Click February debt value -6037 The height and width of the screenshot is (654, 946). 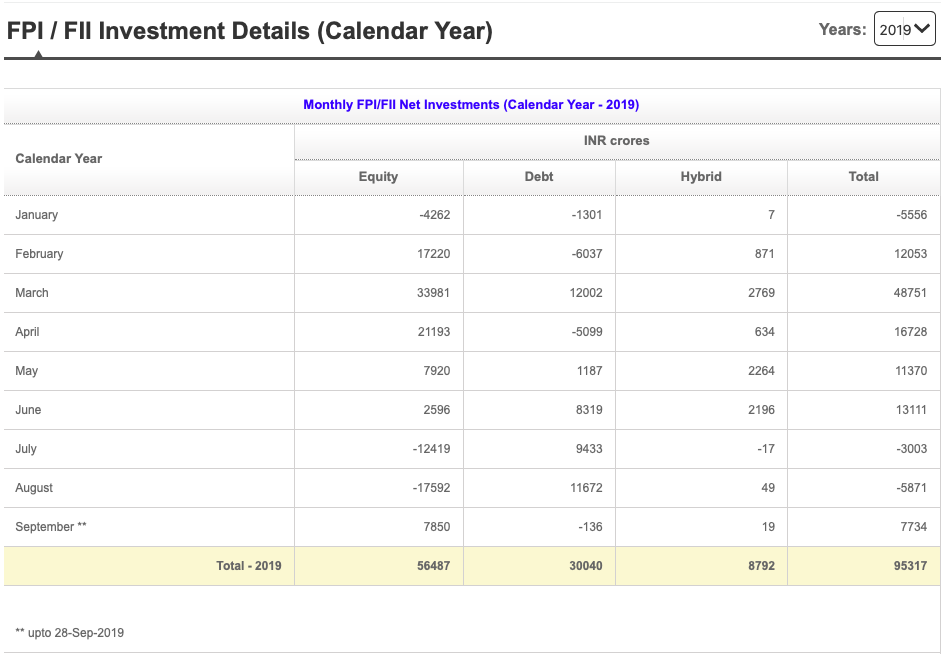click(x=587, y=253)
